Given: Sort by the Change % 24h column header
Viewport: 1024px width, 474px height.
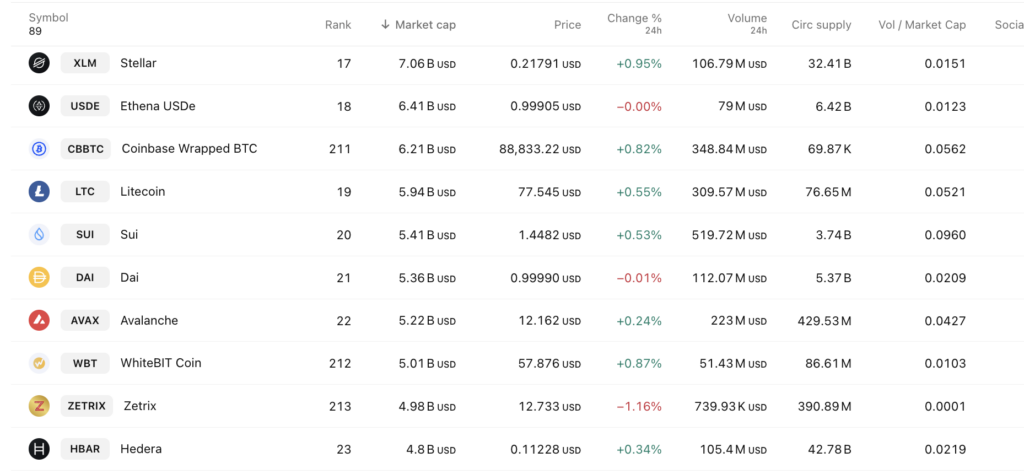Looking at the screenshot, I should click(x=634, y=24).
